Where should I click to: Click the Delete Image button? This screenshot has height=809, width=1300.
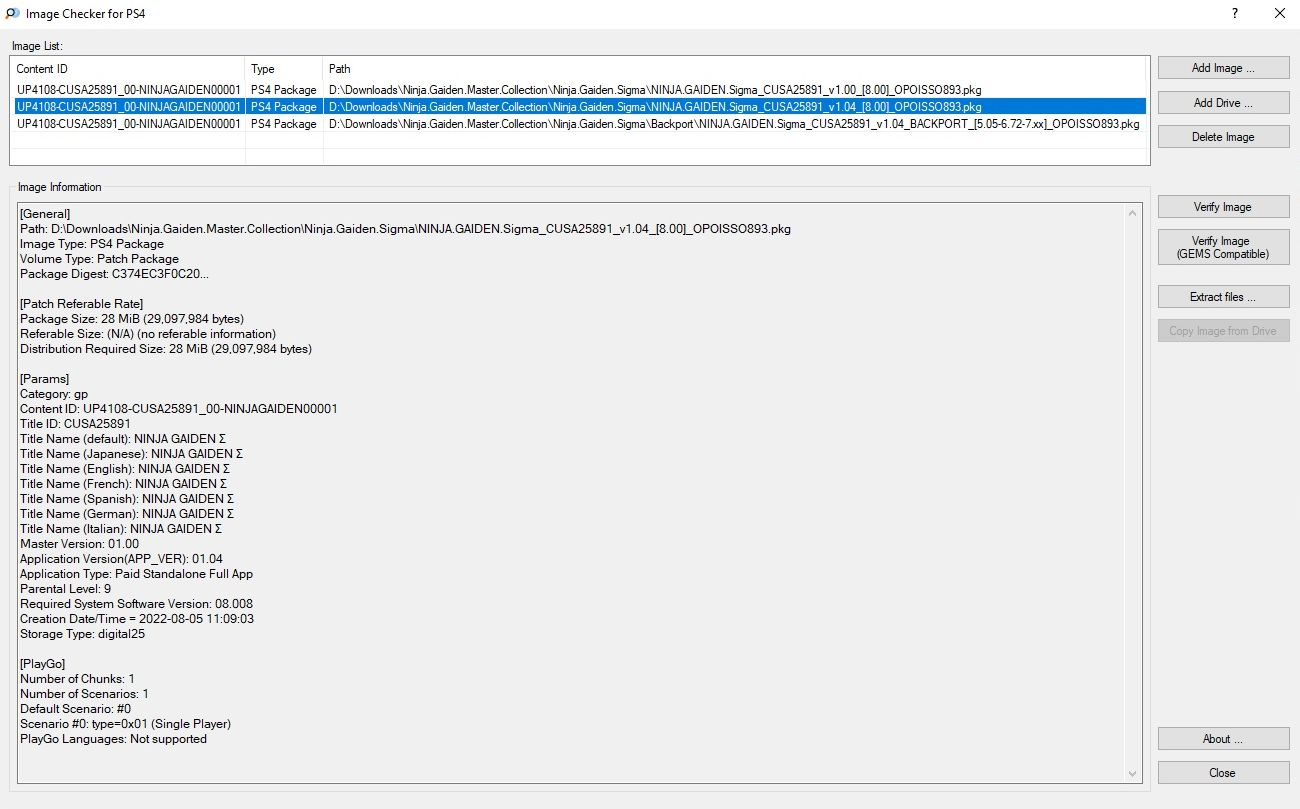pyautogui.click(x=1223, y=137)
